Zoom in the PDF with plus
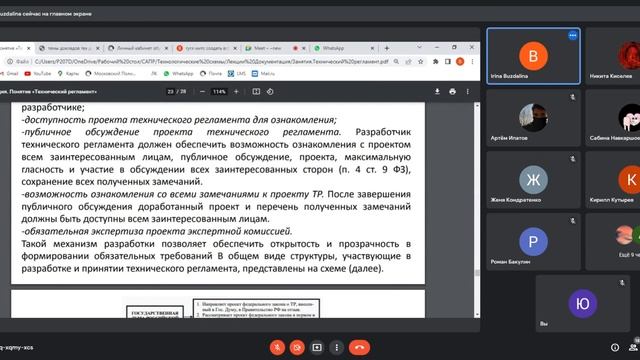 pyautogui.click(x=236, y=91)
